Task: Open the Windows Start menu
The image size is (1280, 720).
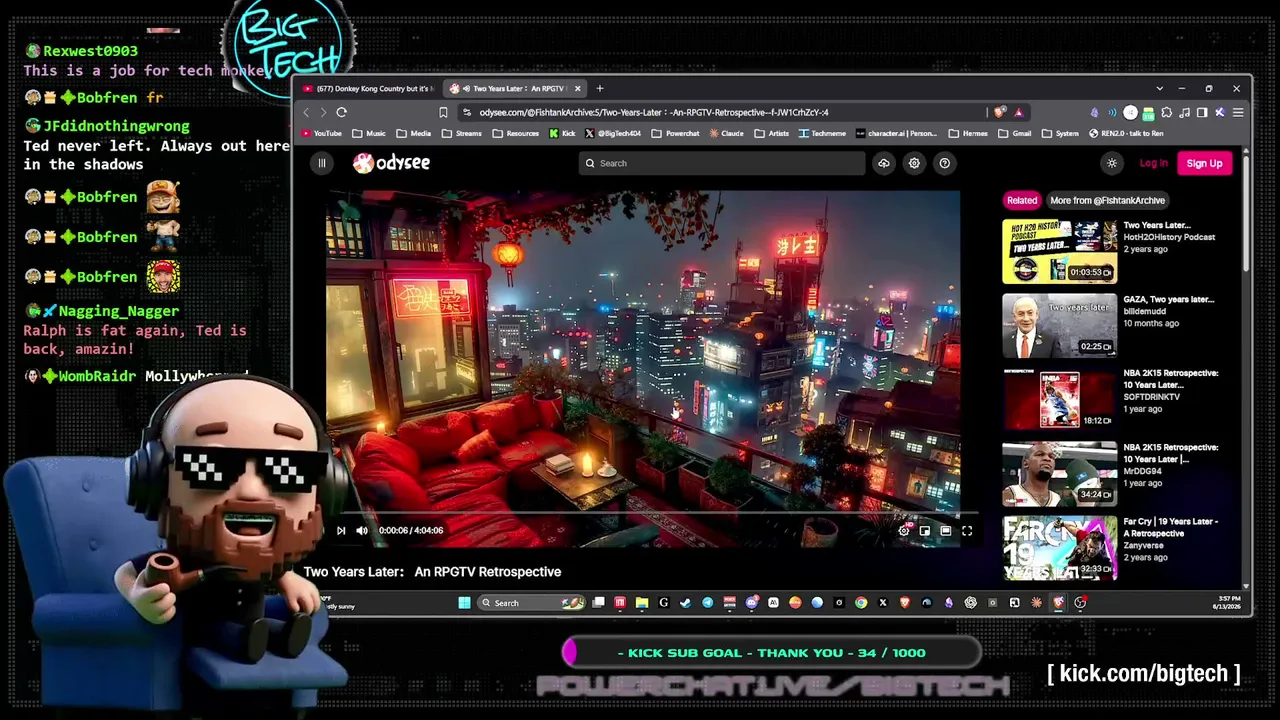Action: tap(464, 603)
